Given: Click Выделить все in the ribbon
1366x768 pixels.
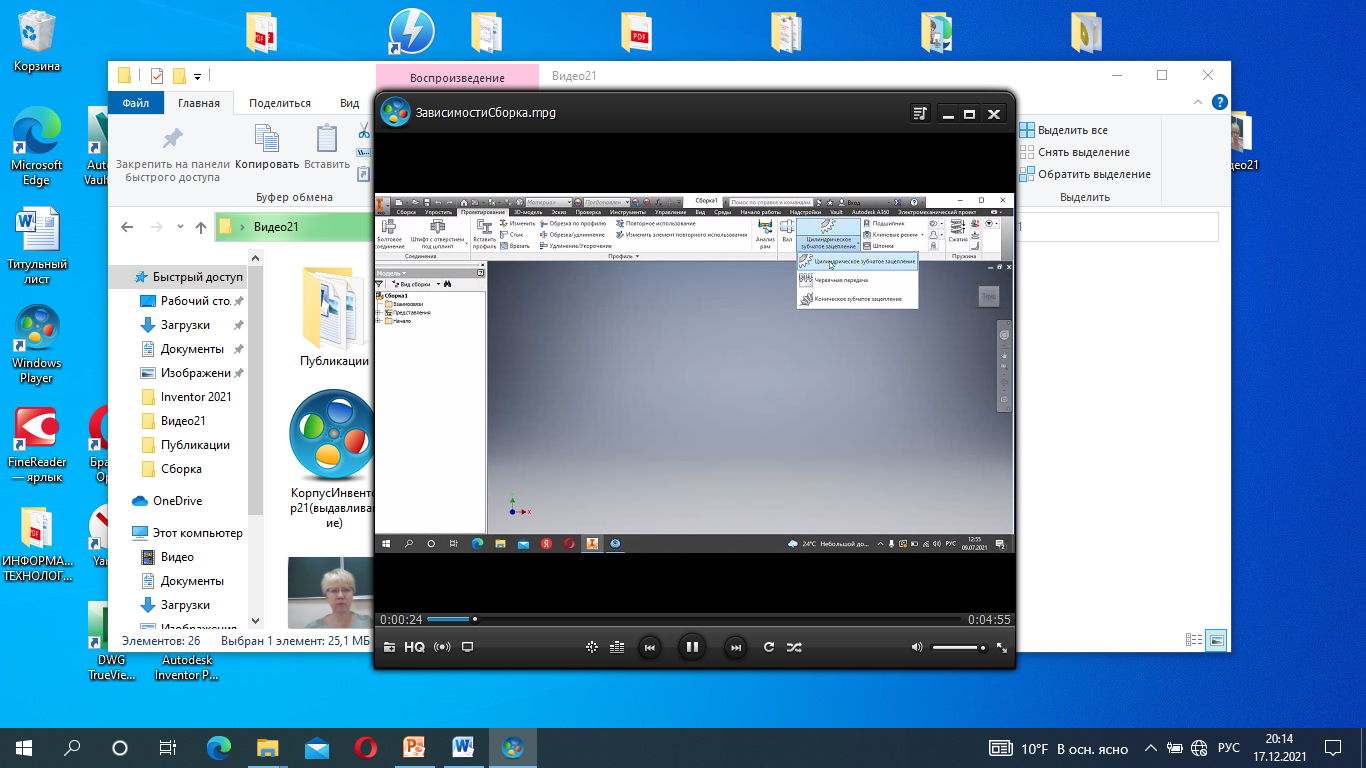Looking at the screenshot, I should click(1063, 130).
